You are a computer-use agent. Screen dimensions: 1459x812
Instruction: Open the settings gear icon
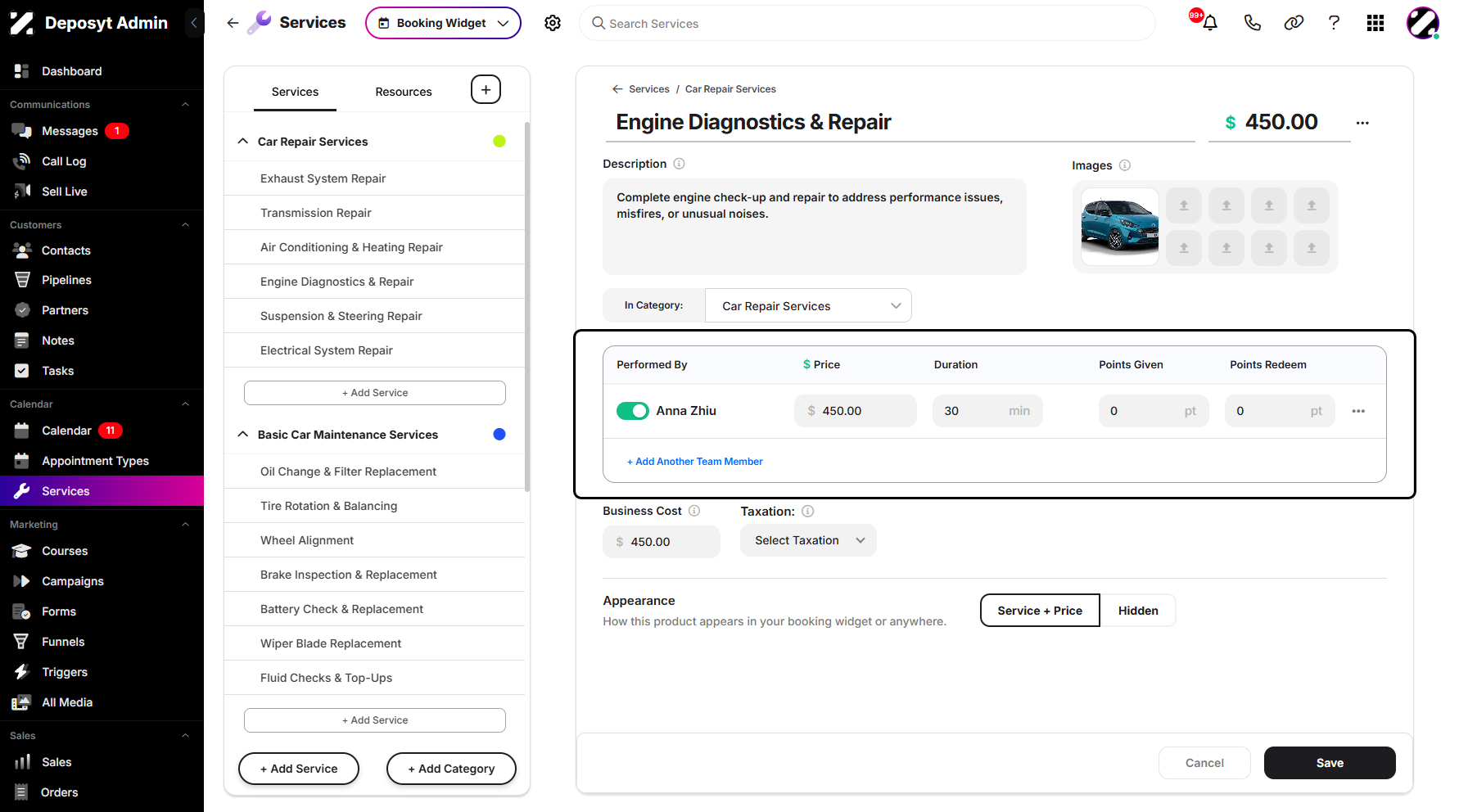tap(553, 23)
